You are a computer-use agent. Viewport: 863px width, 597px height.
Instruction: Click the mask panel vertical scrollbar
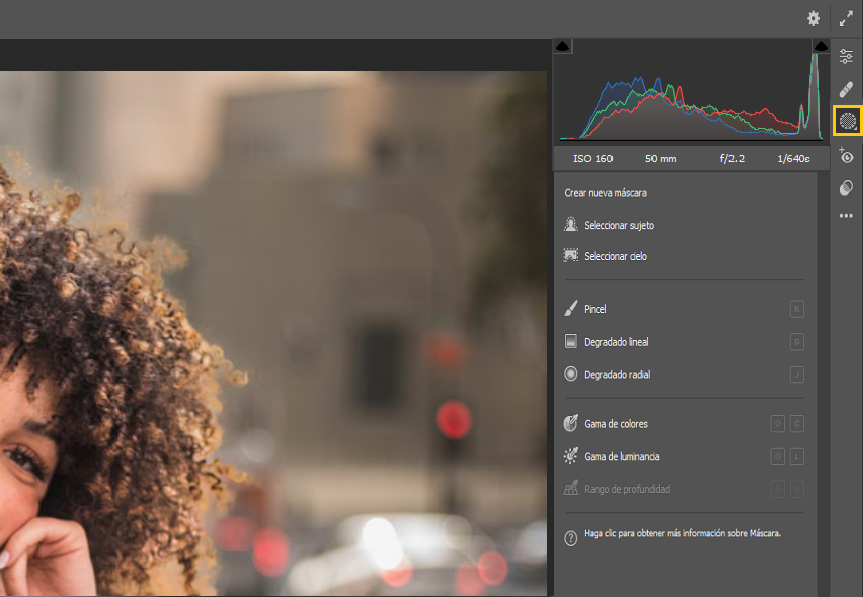pyautogui.click(x=823, y=384)
